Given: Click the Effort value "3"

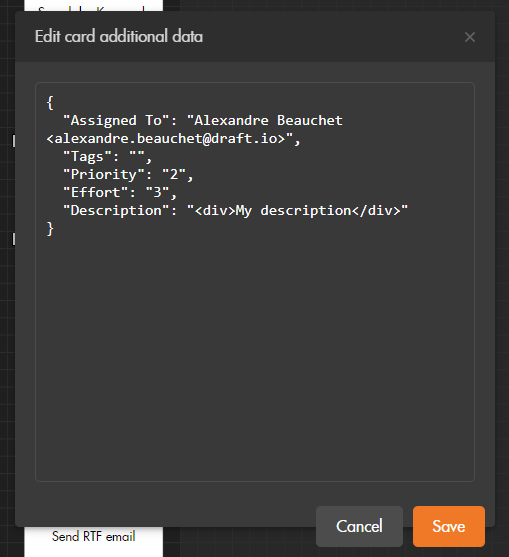Looking at the screenshot, I should (157, 193).
